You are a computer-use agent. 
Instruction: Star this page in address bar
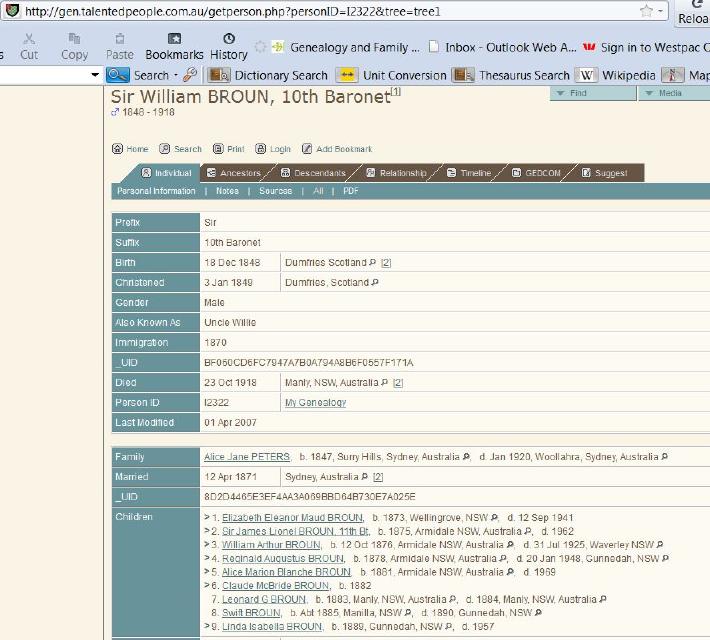coord(647,11)
